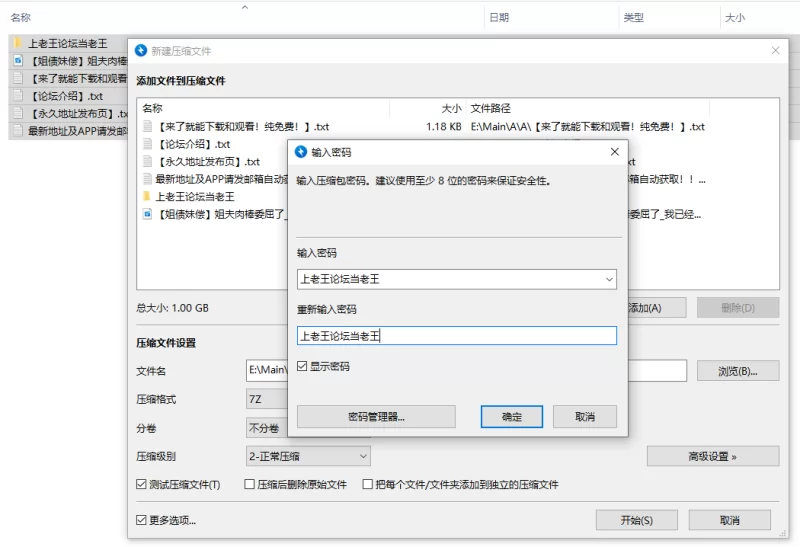Expand 高级设置 » options
The width and height of the screenshot is (800, 547).
(x=713, y=456)
